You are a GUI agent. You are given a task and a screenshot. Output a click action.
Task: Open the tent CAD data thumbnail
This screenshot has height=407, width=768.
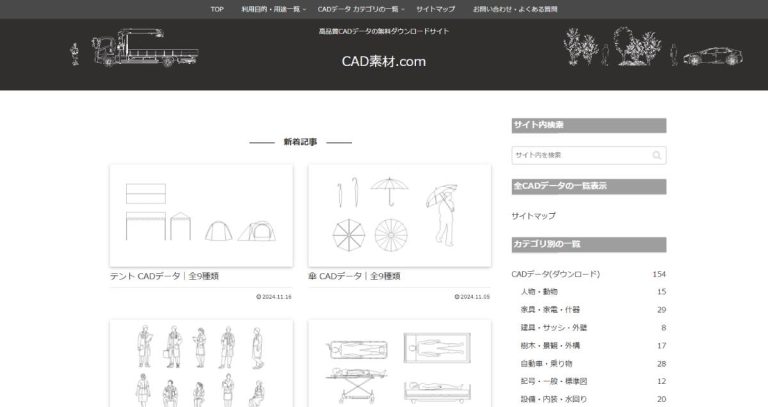point(200,215)
